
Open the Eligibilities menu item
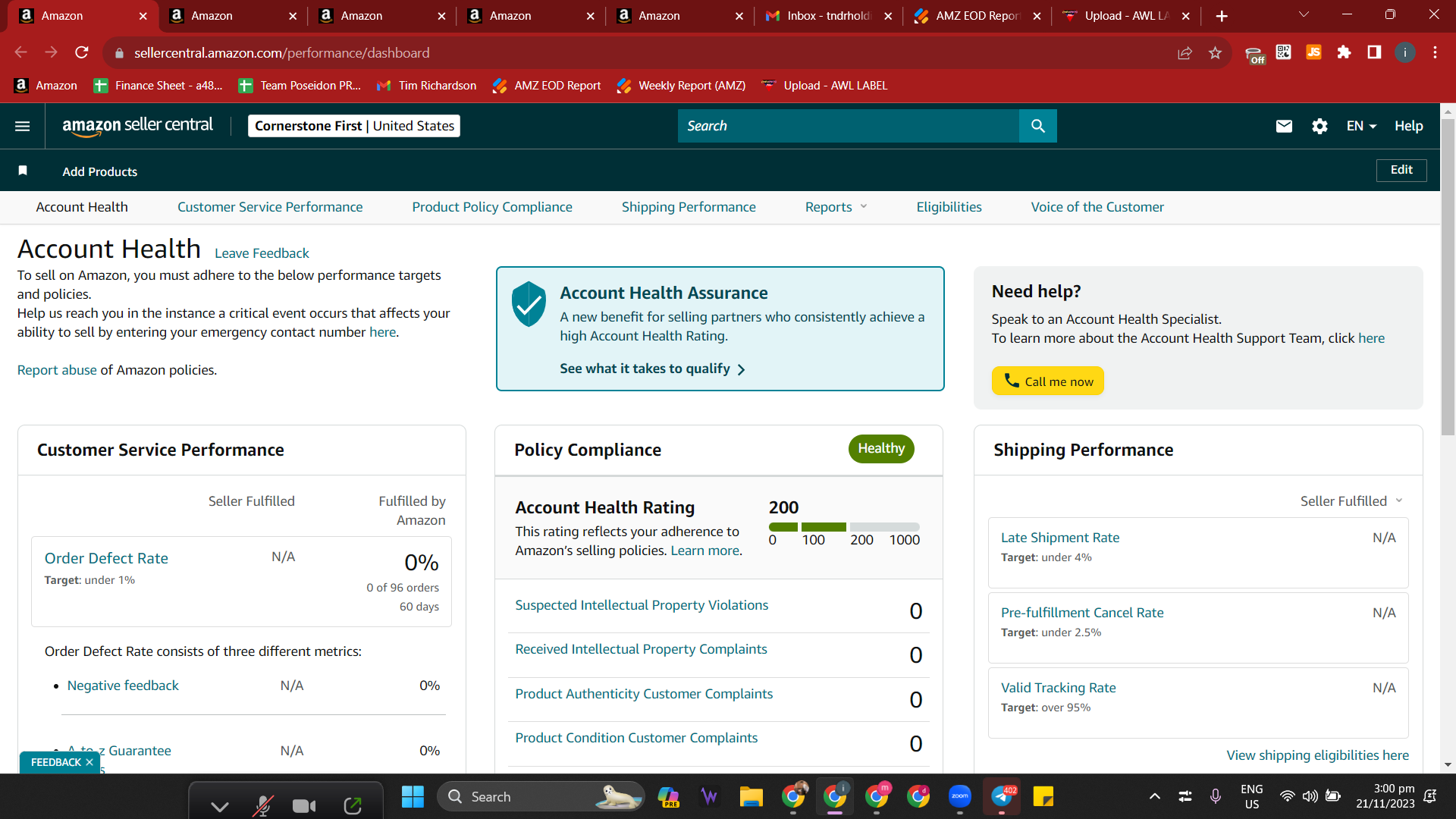point(949,207)
